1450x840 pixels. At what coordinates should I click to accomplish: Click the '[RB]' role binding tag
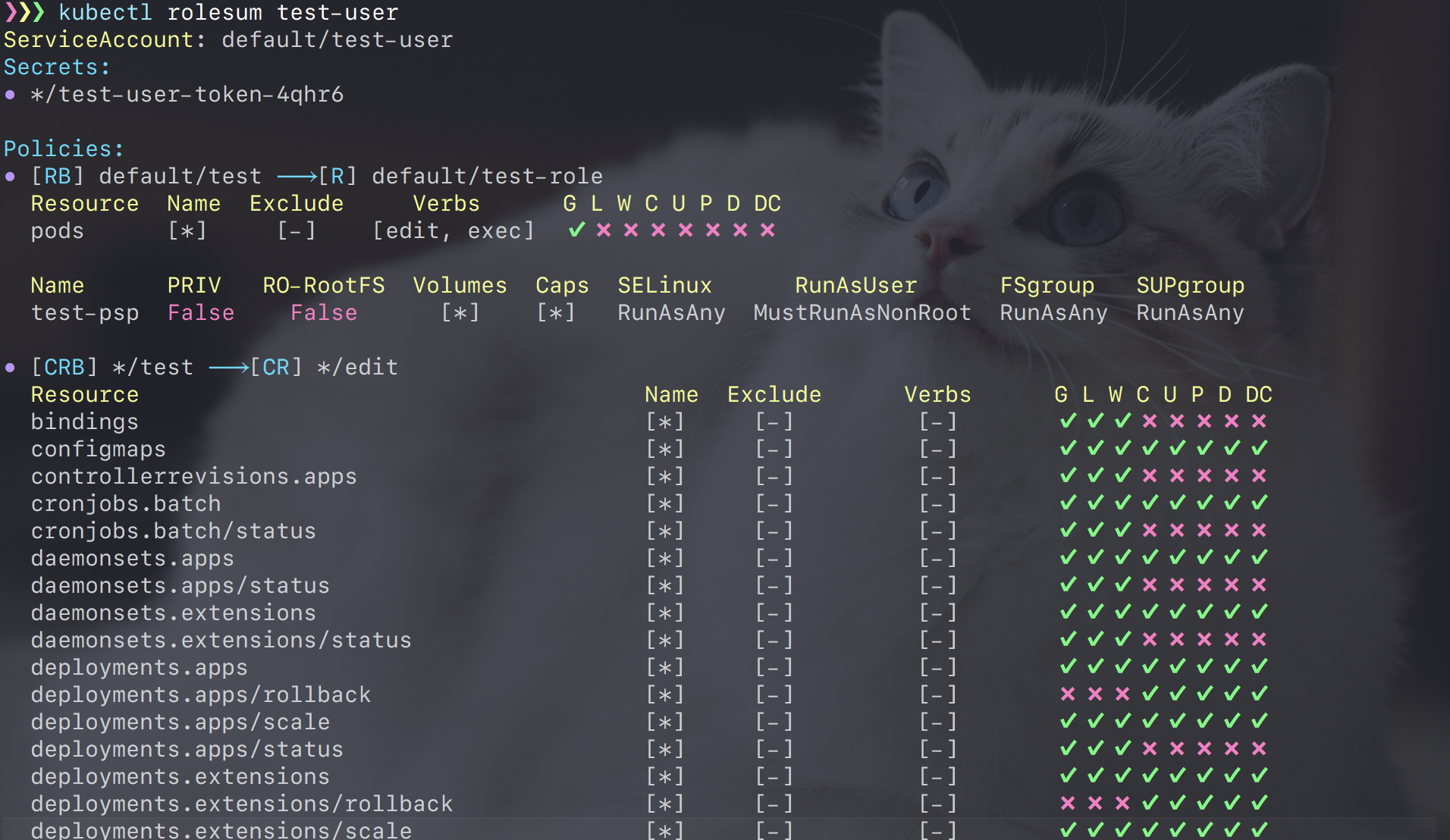point(57,177)
